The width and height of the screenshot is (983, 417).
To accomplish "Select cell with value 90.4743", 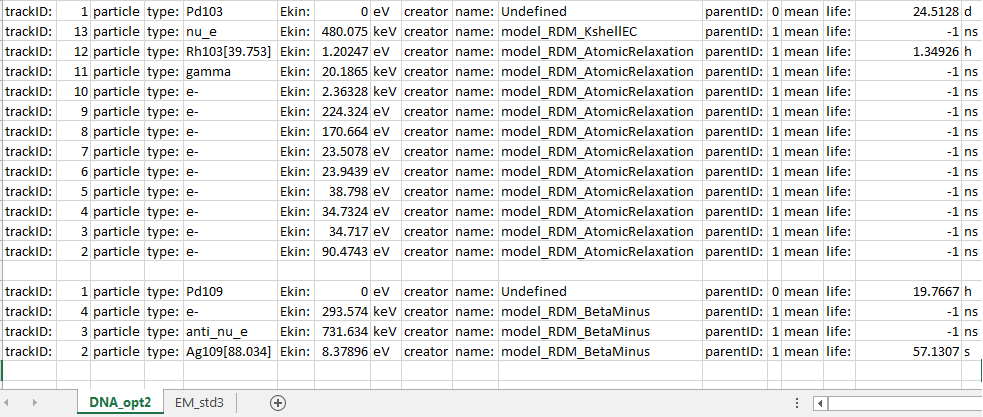I will [342, 251].
